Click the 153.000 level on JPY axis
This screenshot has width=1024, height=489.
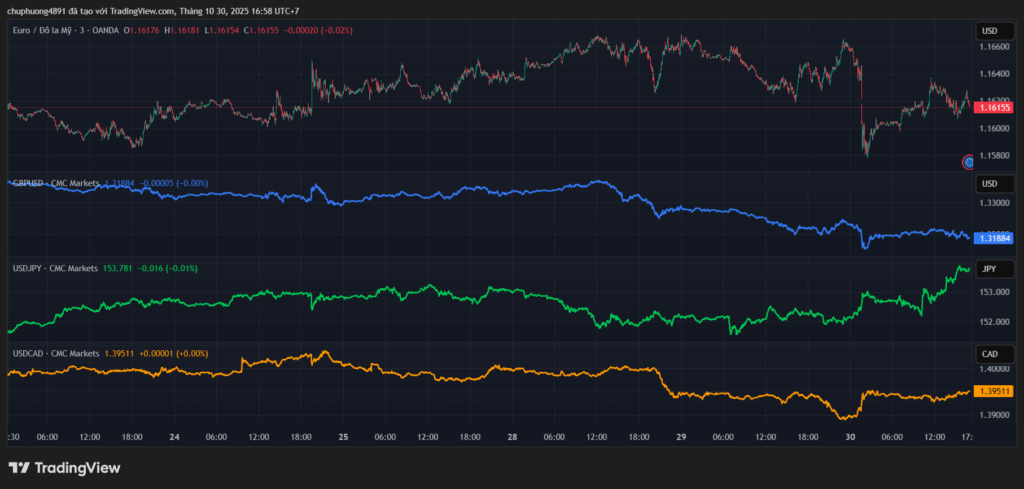pos(993,292)
